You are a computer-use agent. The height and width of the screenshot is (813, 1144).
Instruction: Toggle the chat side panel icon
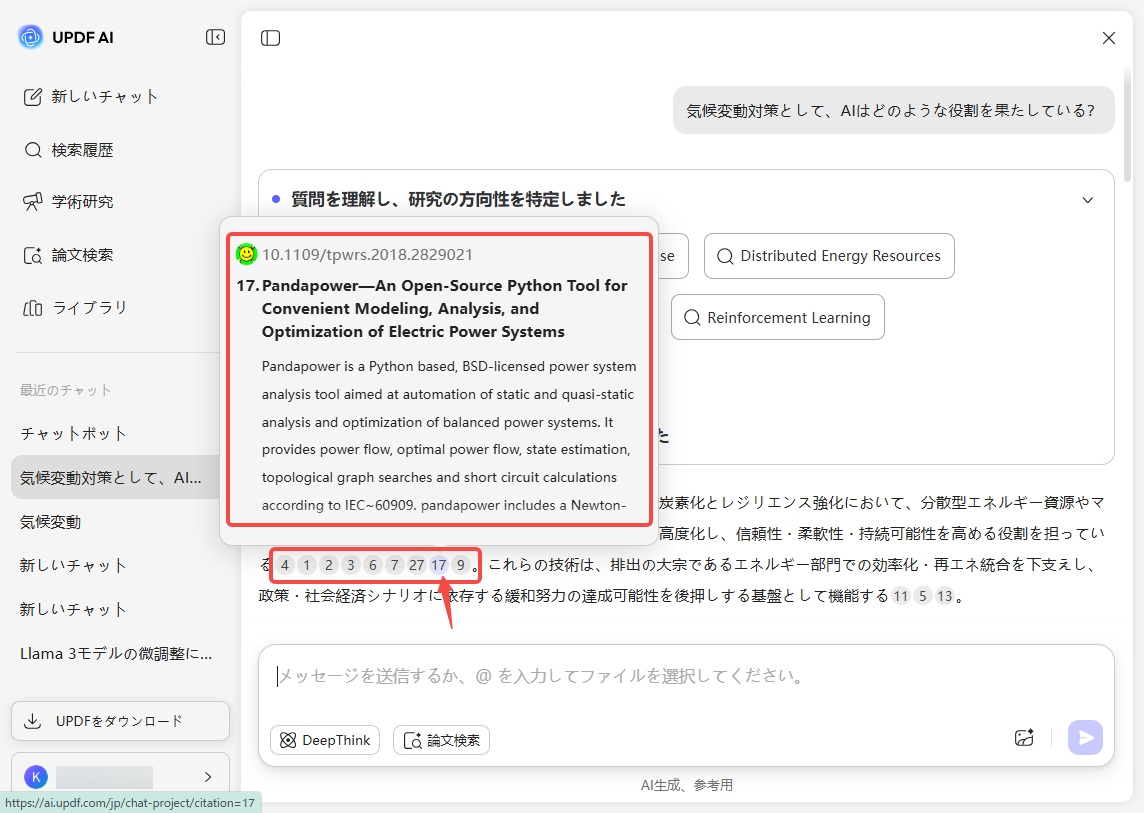(x=271, y=38)
